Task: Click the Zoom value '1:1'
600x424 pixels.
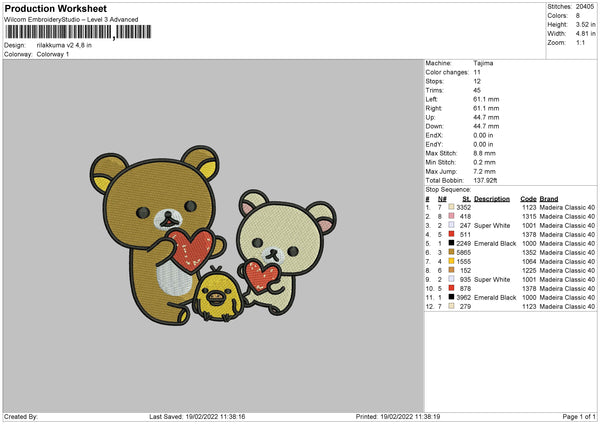Action: (x=580, y=42)
